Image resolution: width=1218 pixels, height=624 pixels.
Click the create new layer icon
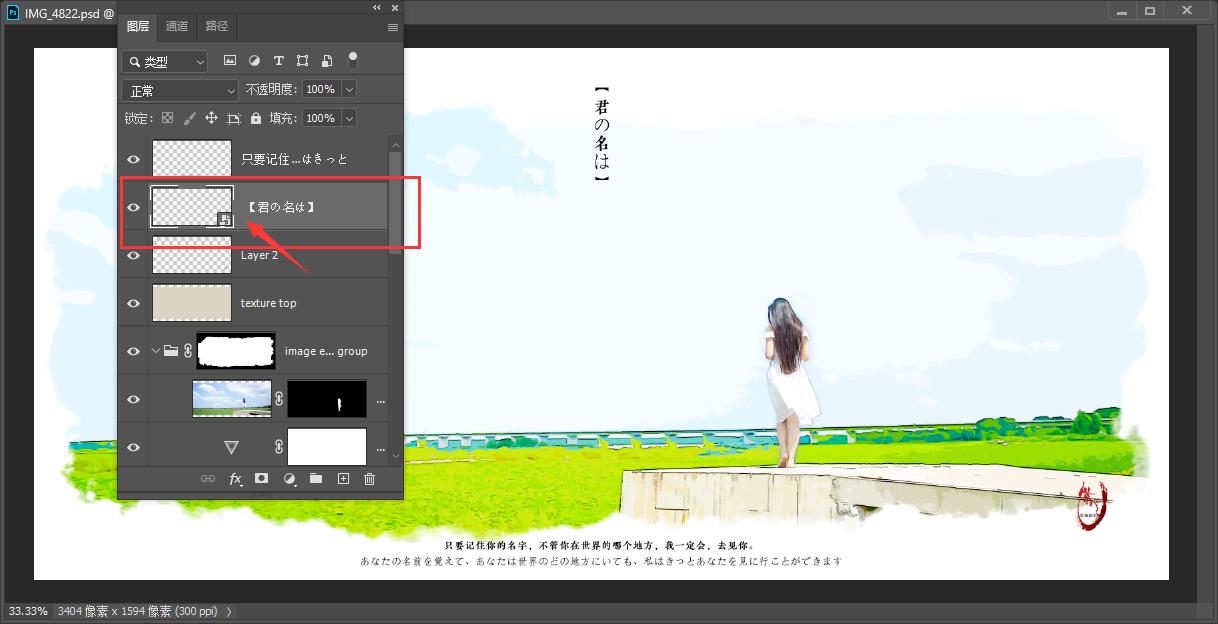click(343, 479)
